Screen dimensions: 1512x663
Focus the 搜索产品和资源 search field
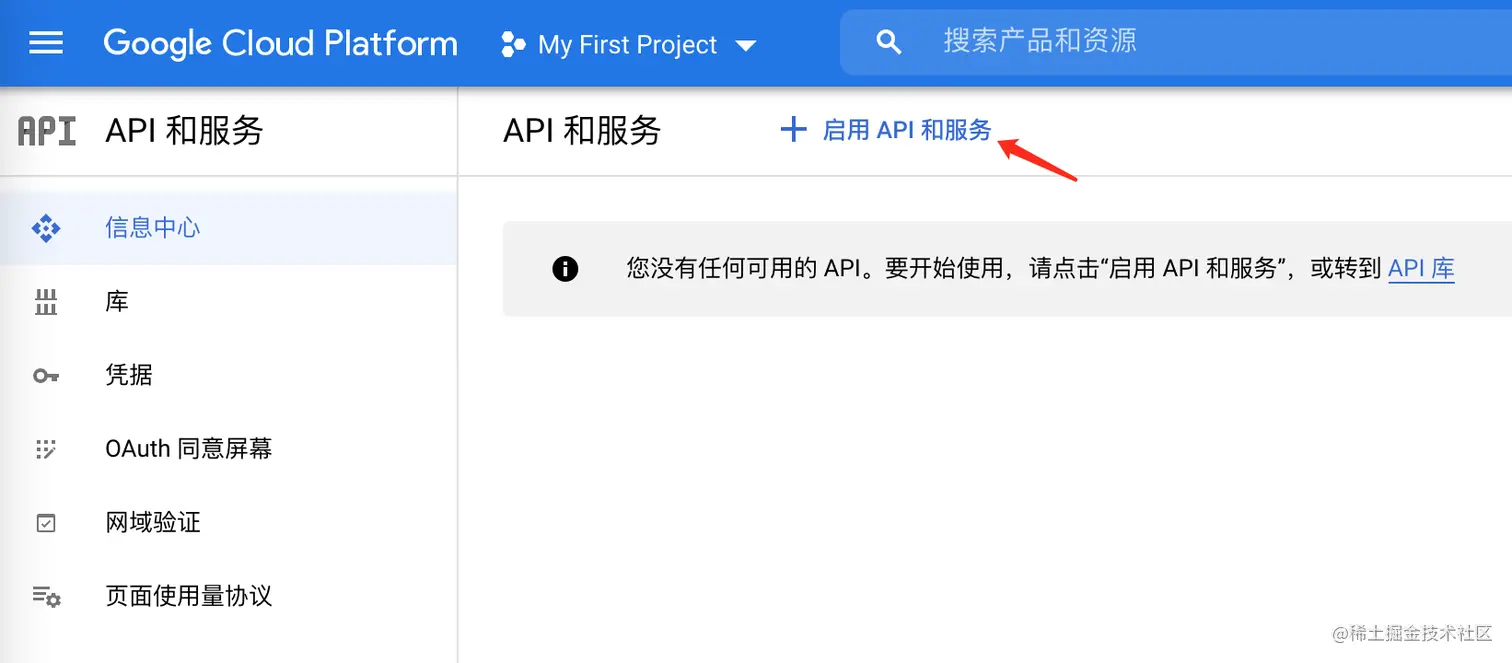[x=1176, y=41]
